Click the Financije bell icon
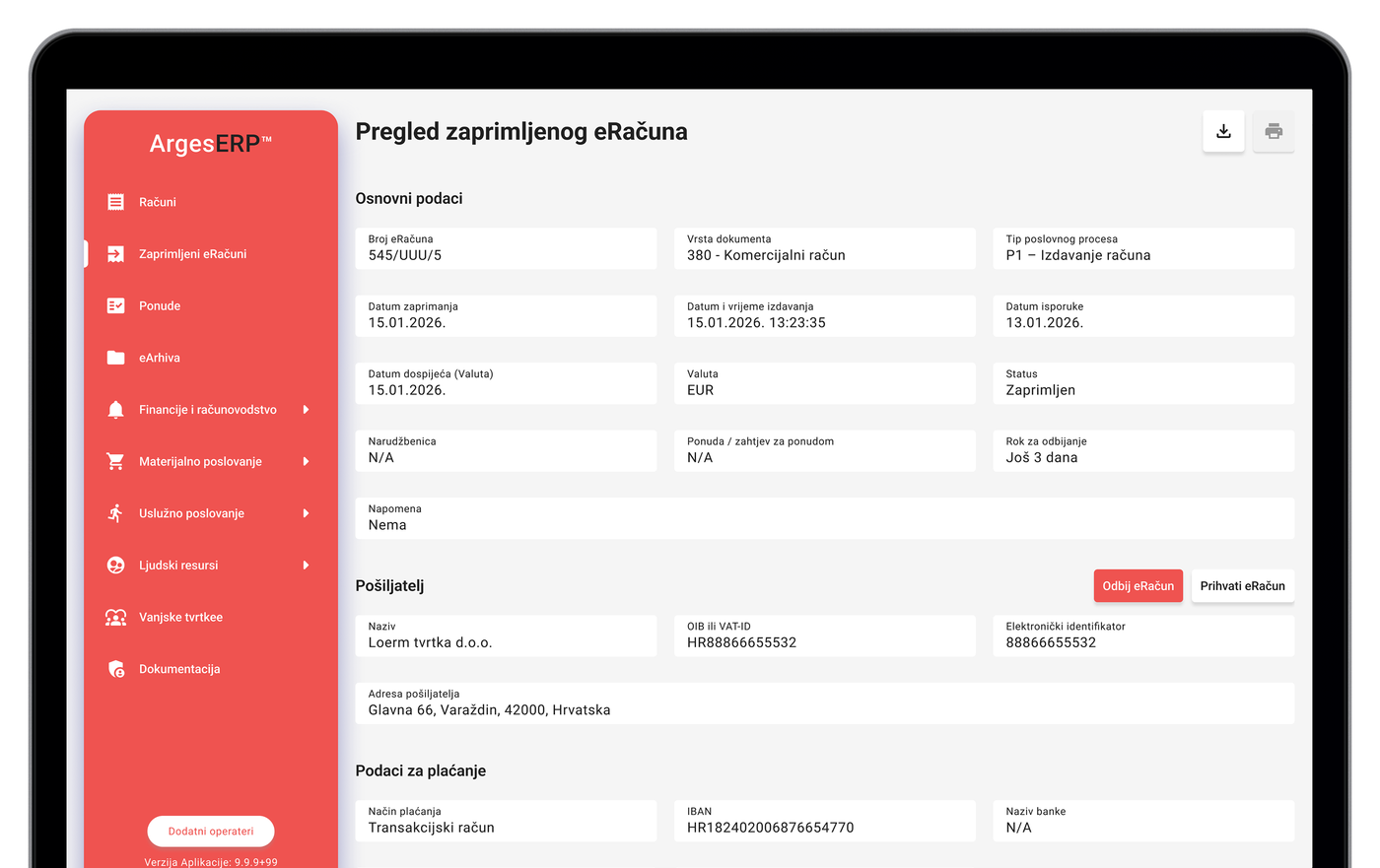Screen dimensions: 1380x868 115,410
